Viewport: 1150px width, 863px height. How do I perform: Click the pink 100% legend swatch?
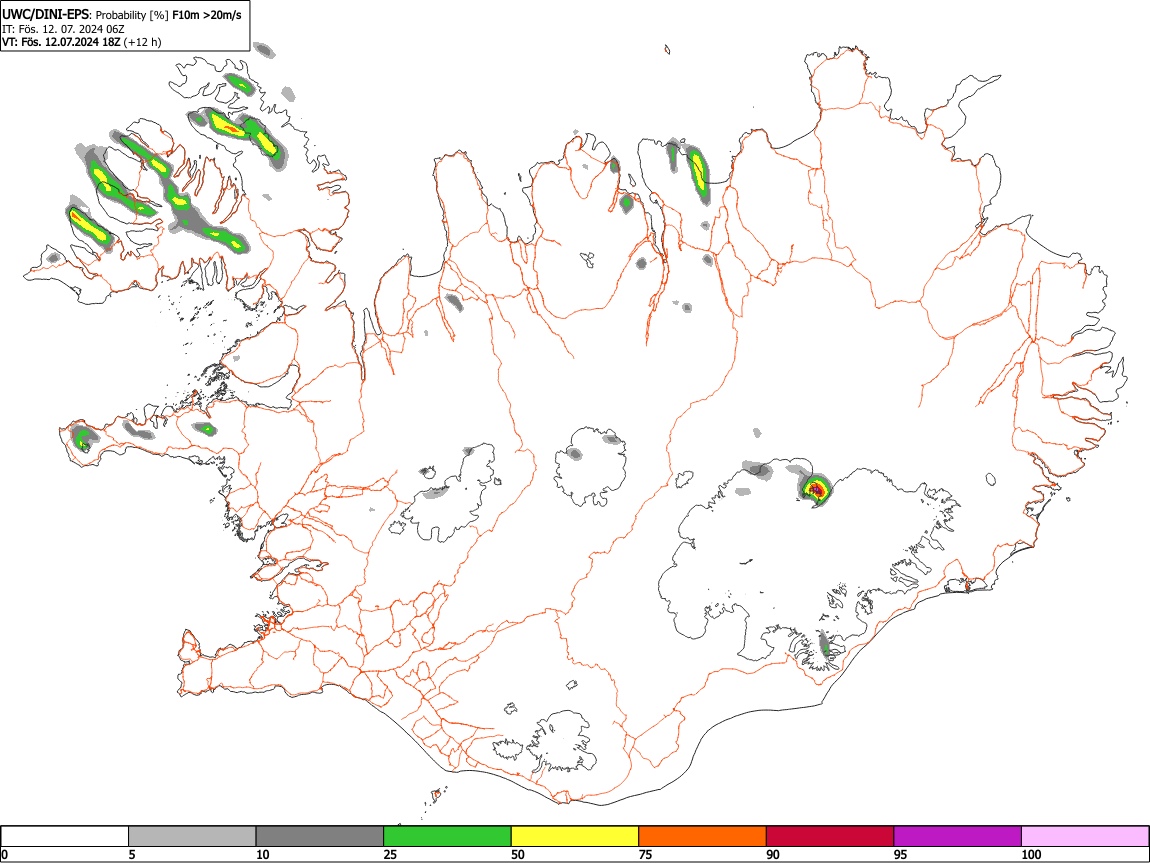click(x=1085, y=837)
